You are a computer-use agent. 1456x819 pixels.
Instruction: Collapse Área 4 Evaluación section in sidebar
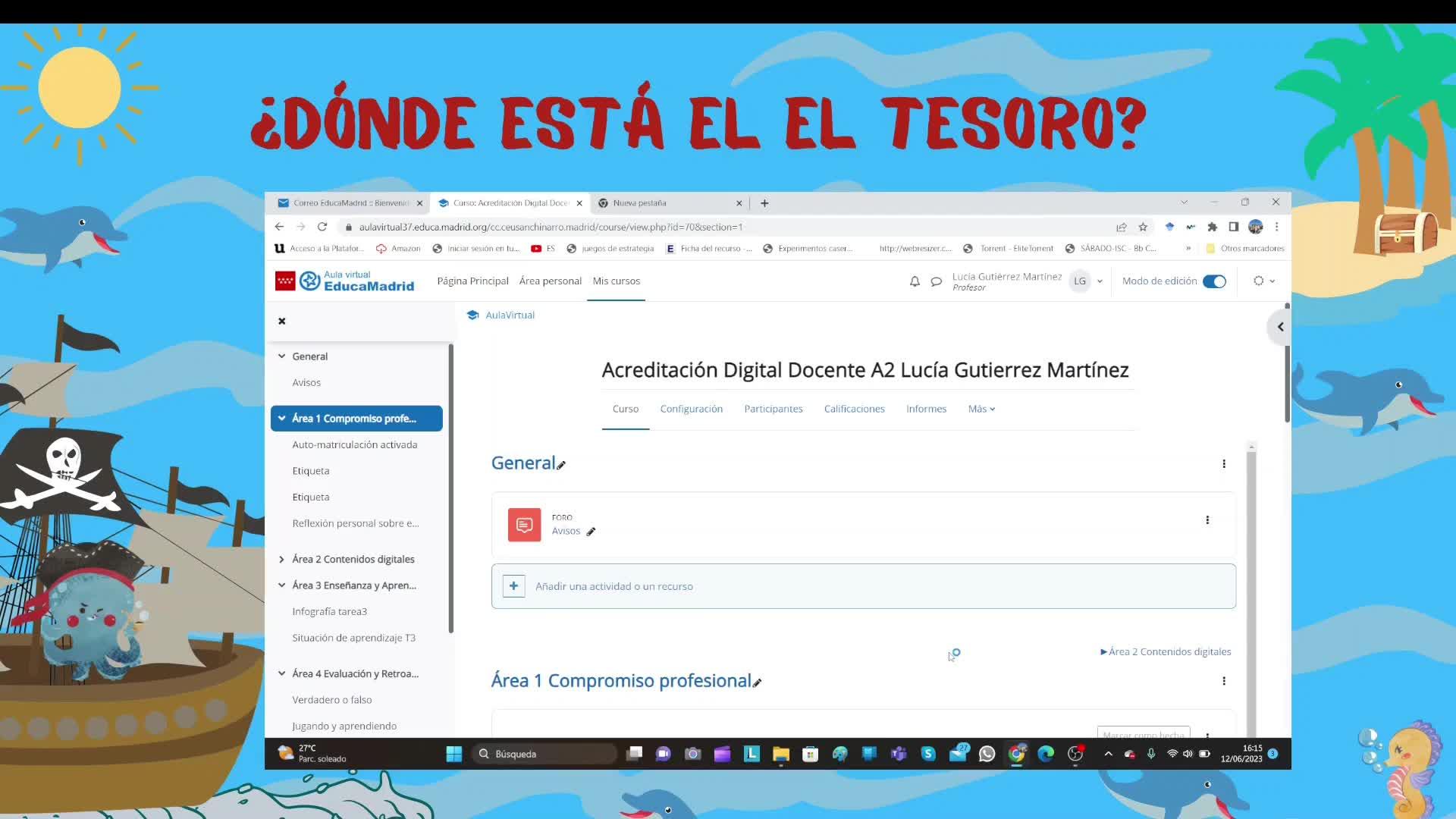click(282, 673)
